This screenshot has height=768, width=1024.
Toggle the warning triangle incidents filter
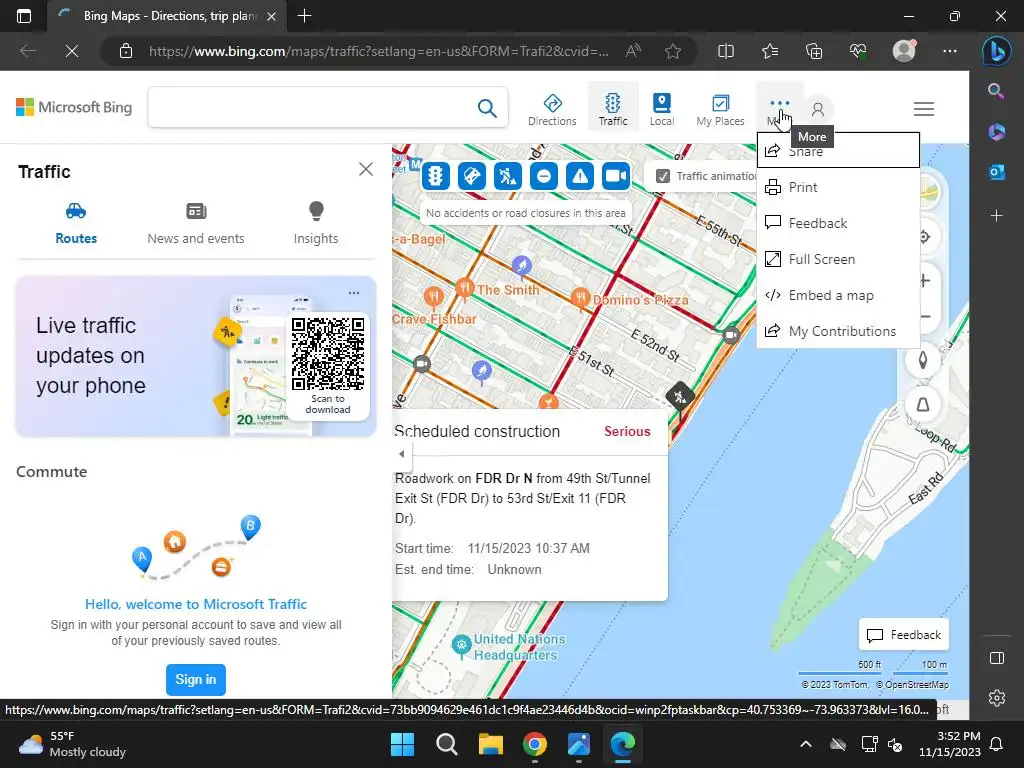tap(579, 176)
